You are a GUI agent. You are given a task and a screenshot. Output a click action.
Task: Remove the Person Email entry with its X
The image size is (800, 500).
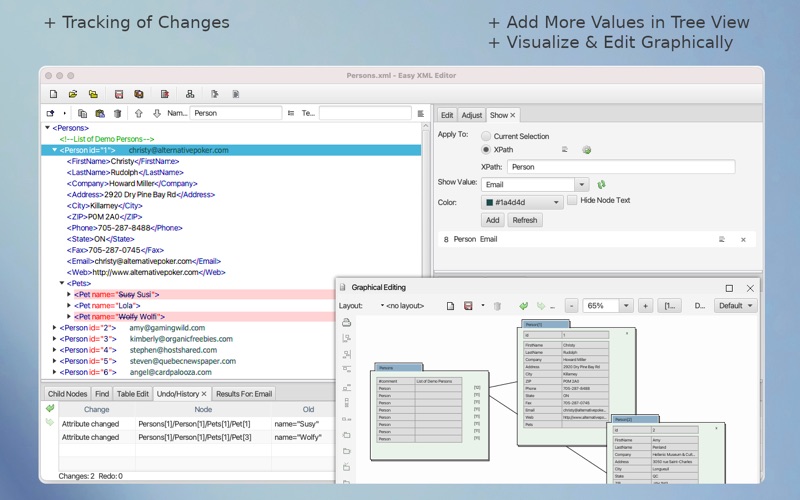(743, 240)
